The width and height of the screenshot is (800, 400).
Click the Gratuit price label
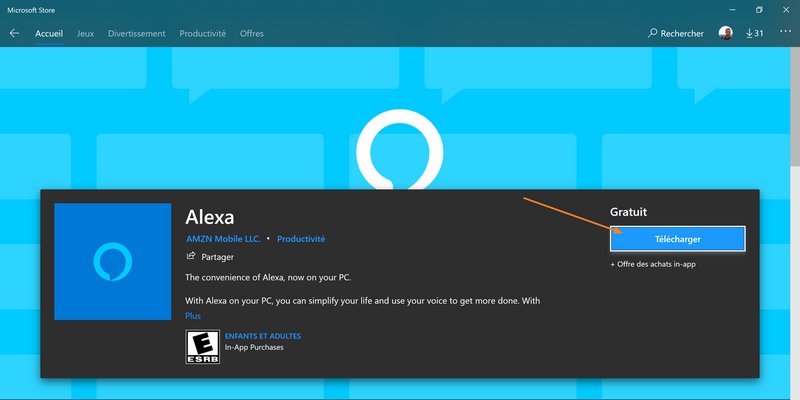pos(629,212)
